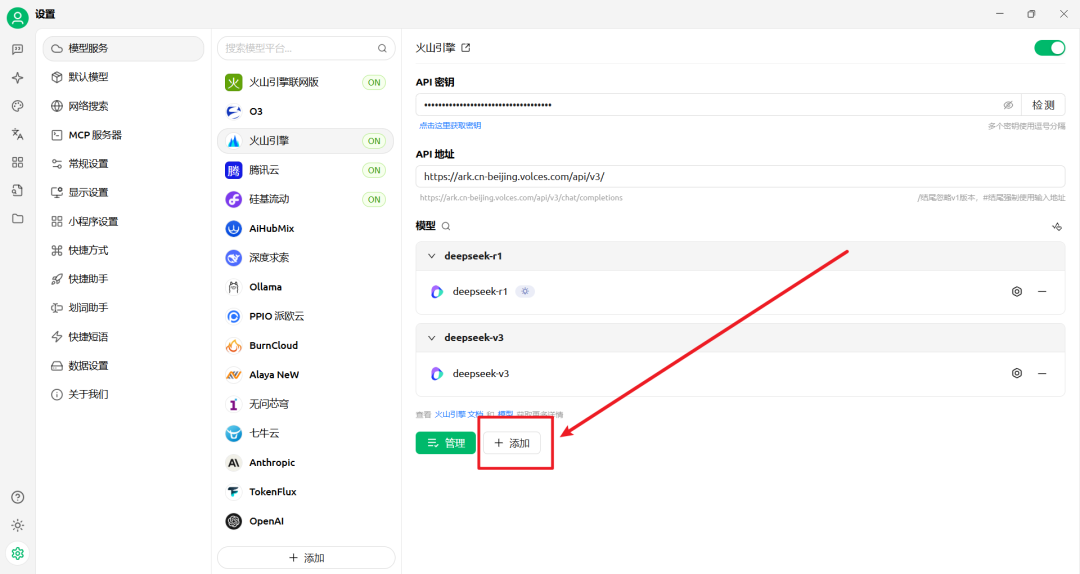1080x574 pixels.
Task: Open 显示设置 settings section
Action: click(x=123, y=192)
